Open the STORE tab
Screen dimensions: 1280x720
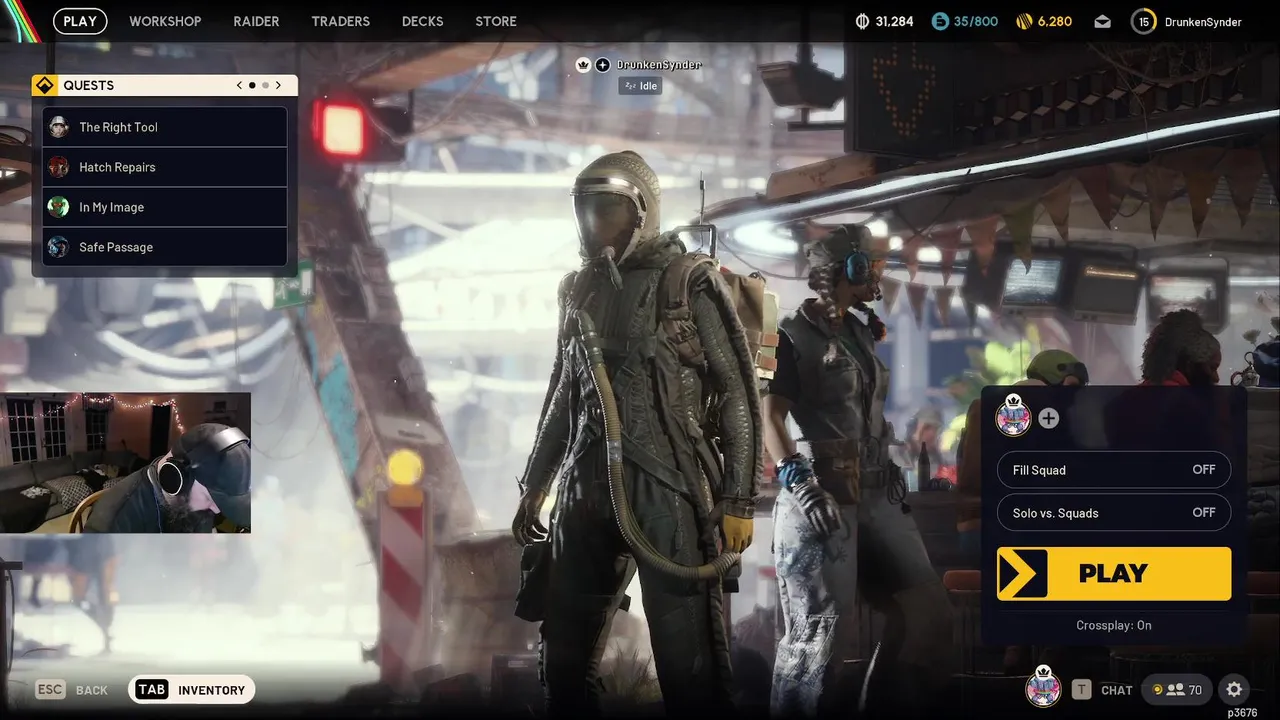coord(496,21)
